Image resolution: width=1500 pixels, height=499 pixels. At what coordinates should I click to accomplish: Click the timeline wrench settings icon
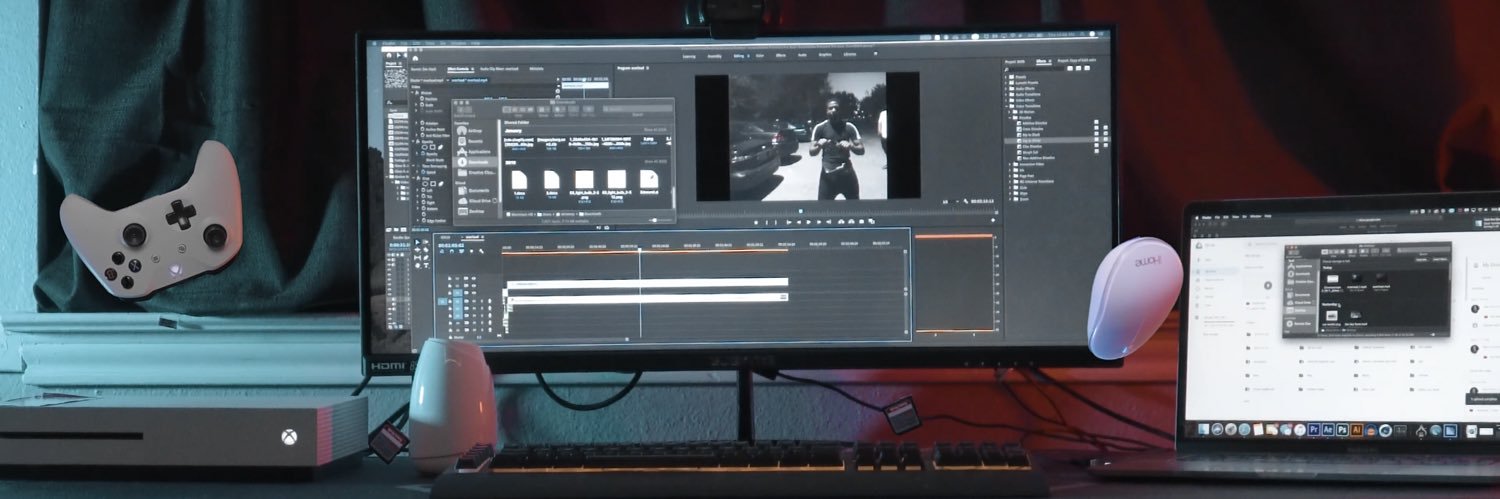click(x=481, y=251)
